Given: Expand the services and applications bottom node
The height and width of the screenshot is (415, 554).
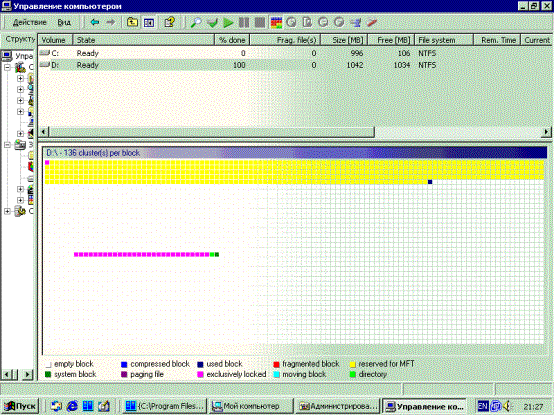Looking at the screenshot, I should tap(7, 211).
